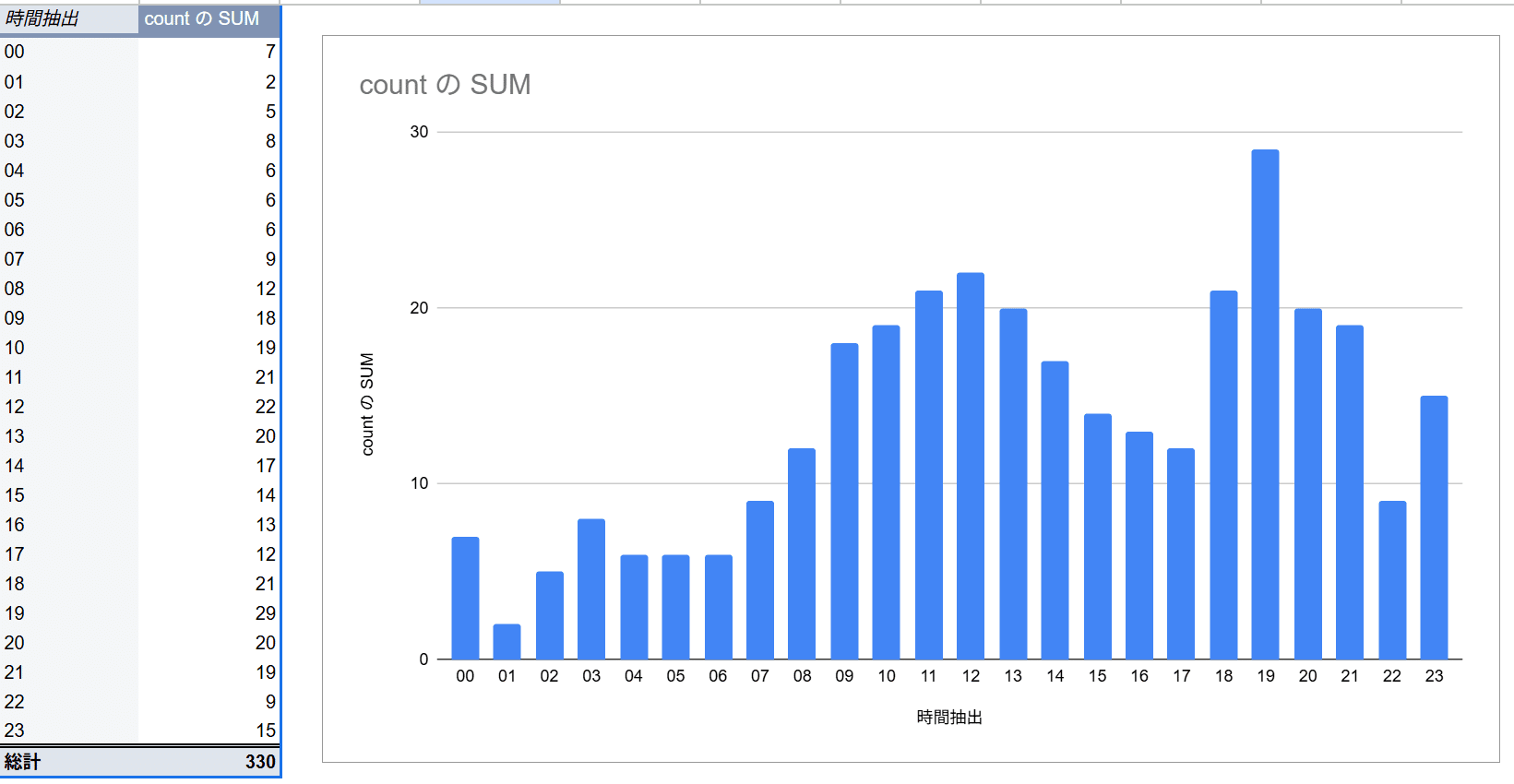This screenshot has width=1514, height=784.
Task: Click the tallest bar at hour 19
Action: tap(1265, 404)
